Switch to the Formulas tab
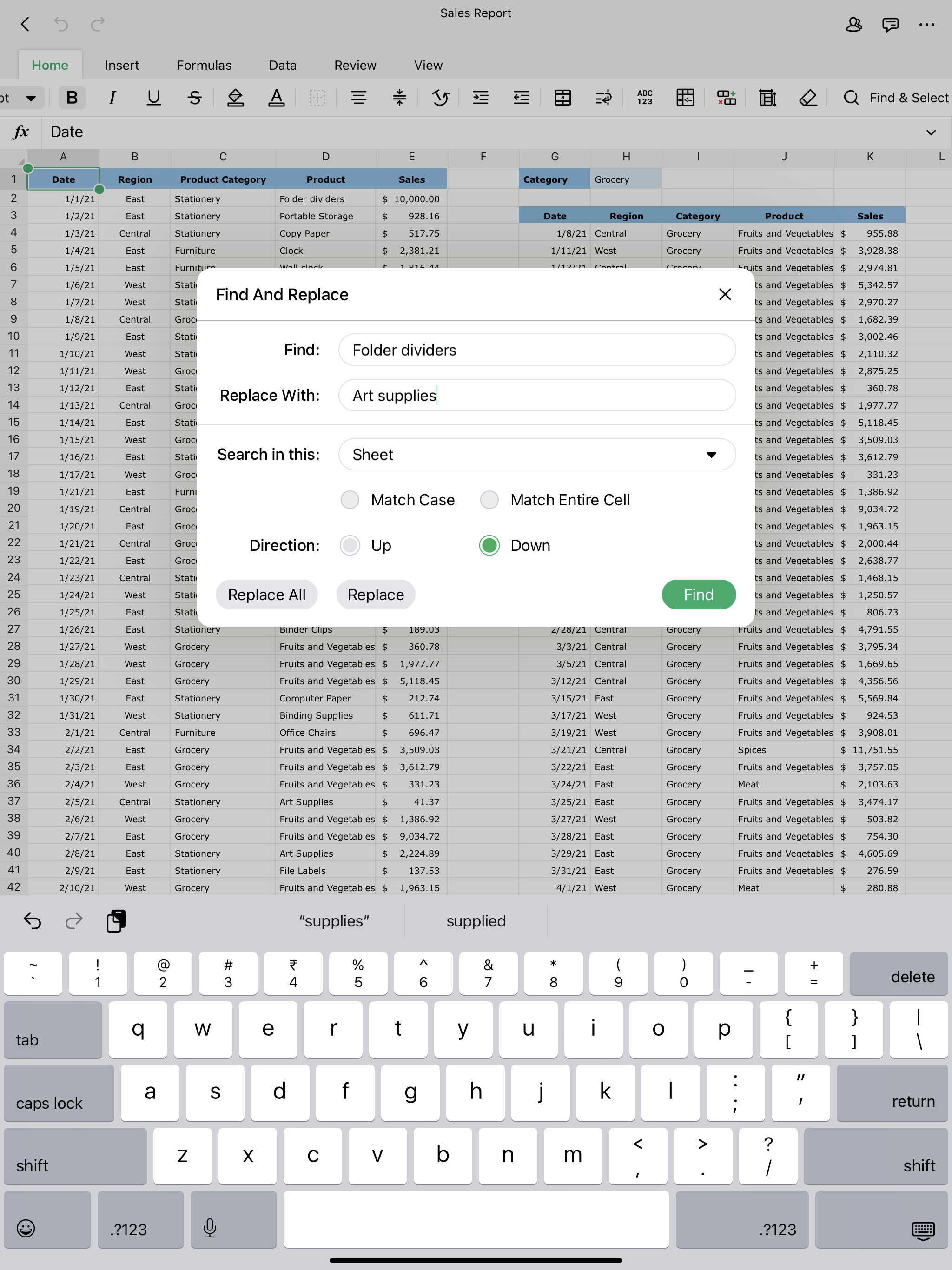Image resolution: width=952 pixels, height=1270 pixels. pos(204,65)
